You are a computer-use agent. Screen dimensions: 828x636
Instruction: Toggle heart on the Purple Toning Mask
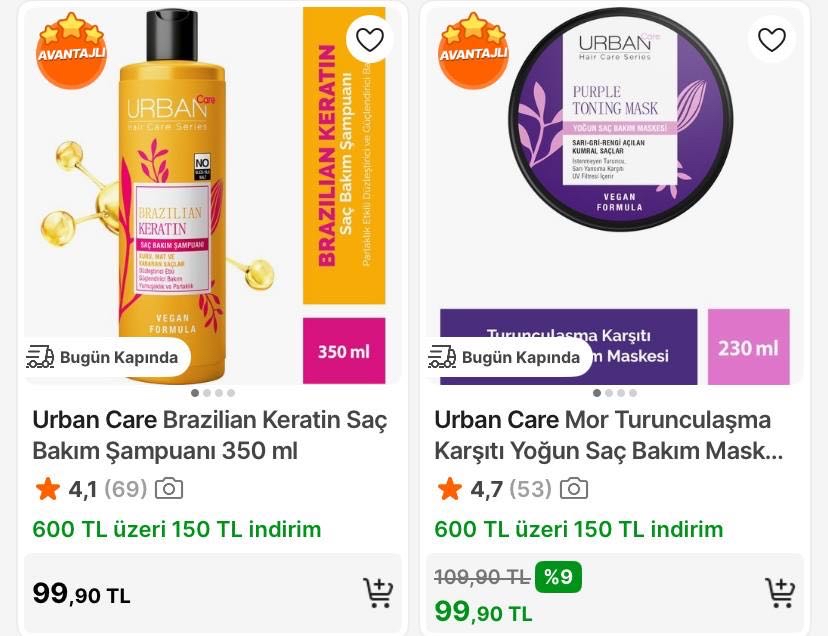tap(771, 40)
